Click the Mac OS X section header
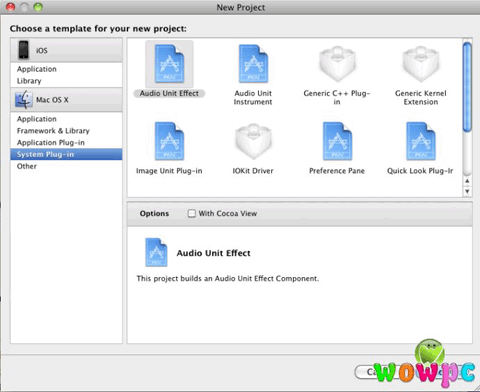Viewport: 480px width, 392px height. click(x=66, y=100)
